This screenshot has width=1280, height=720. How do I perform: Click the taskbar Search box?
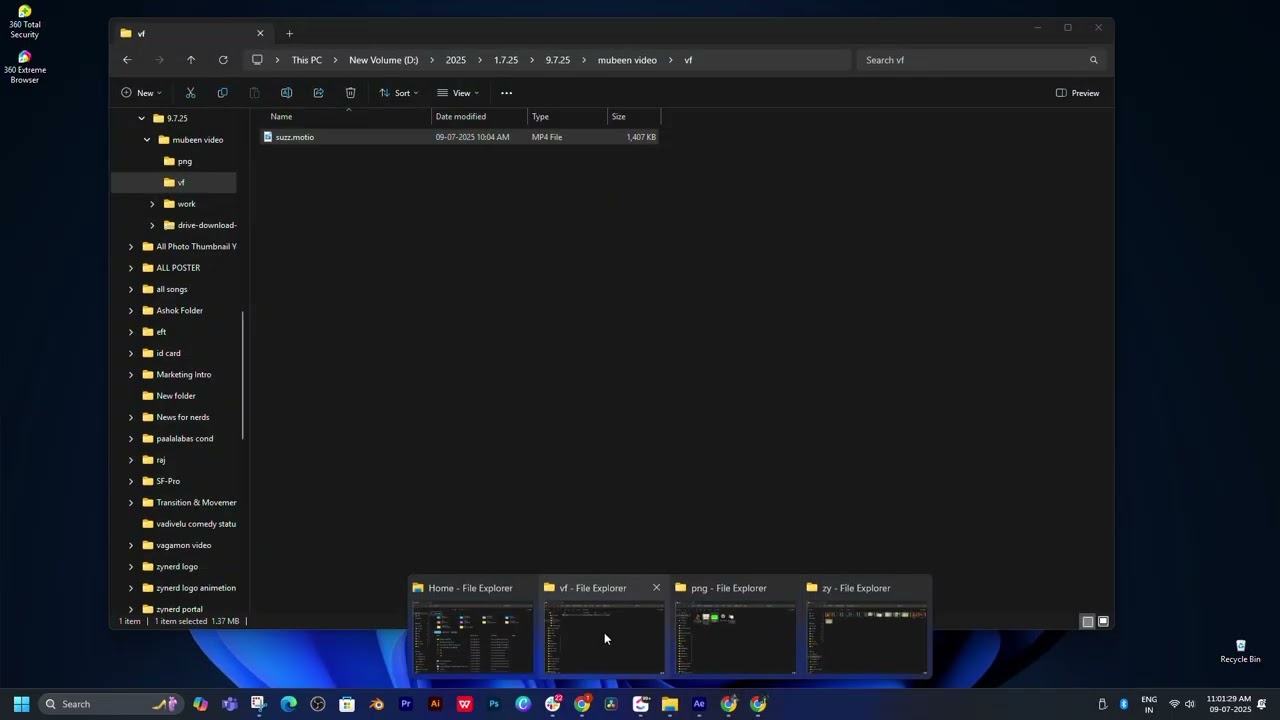tap(110, 704)
